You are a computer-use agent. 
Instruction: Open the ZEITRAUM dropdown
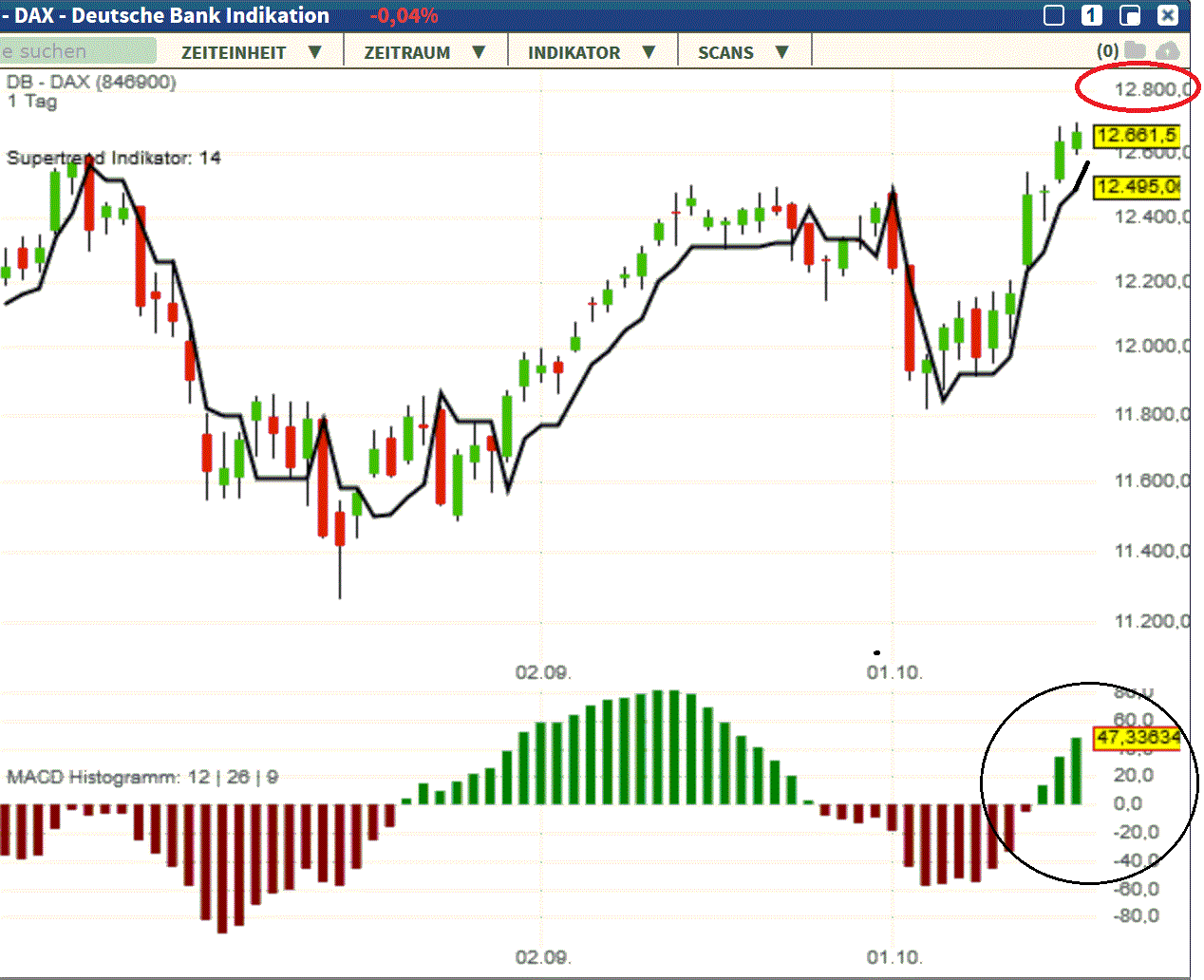[423, 52]
